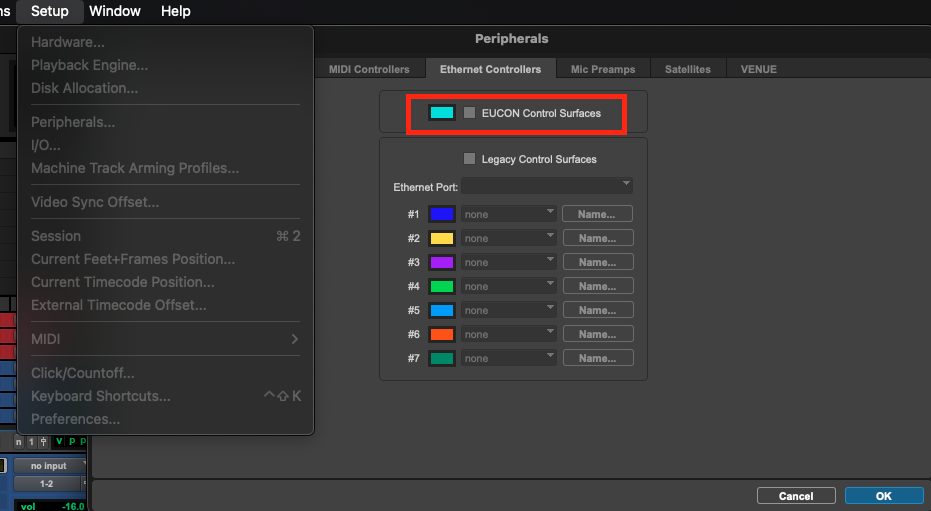Choose Click/Countoff... menu item

coord(165,373)
